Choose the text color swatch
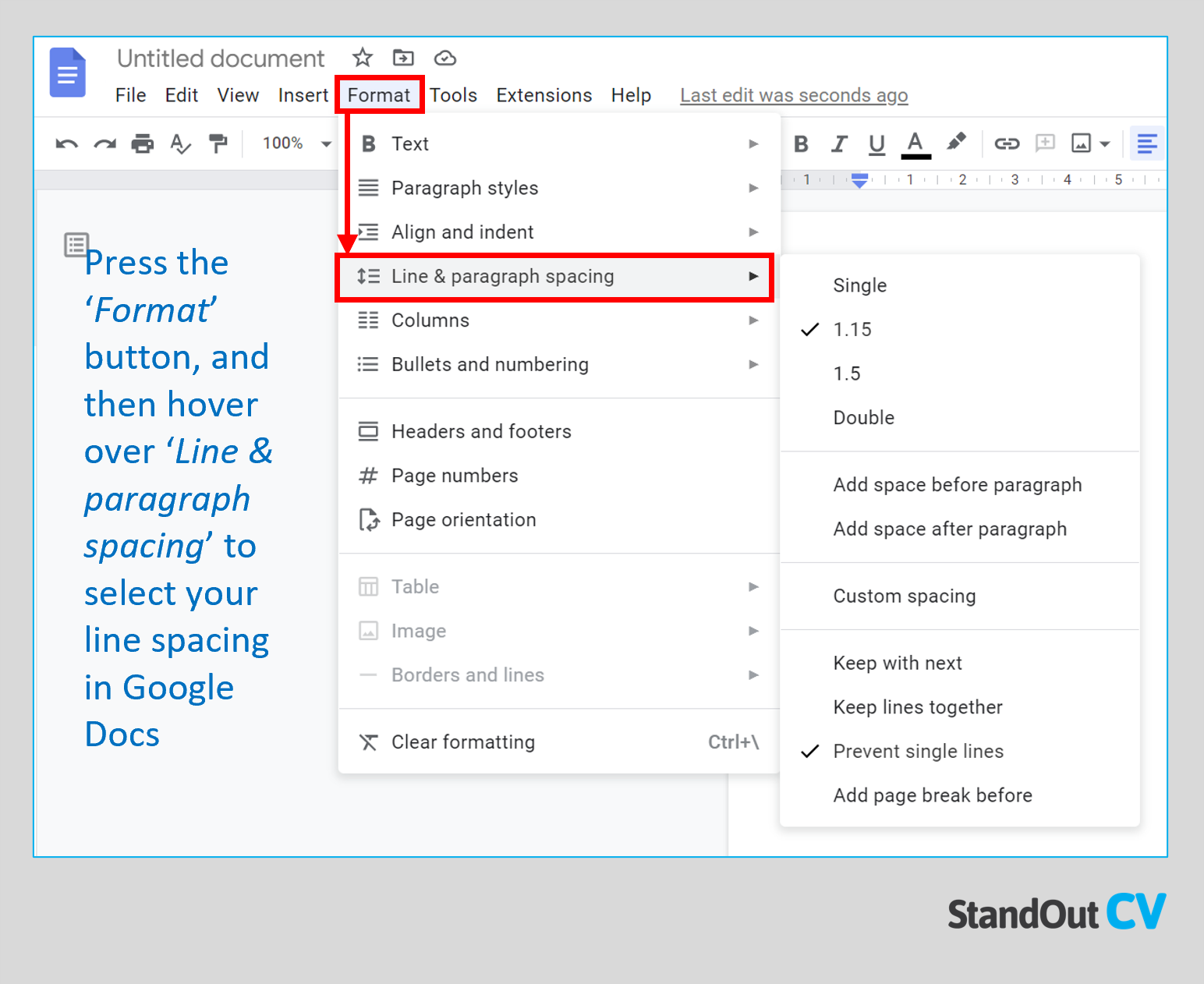This screenshot has width=1204, height=984. (915, 143)
